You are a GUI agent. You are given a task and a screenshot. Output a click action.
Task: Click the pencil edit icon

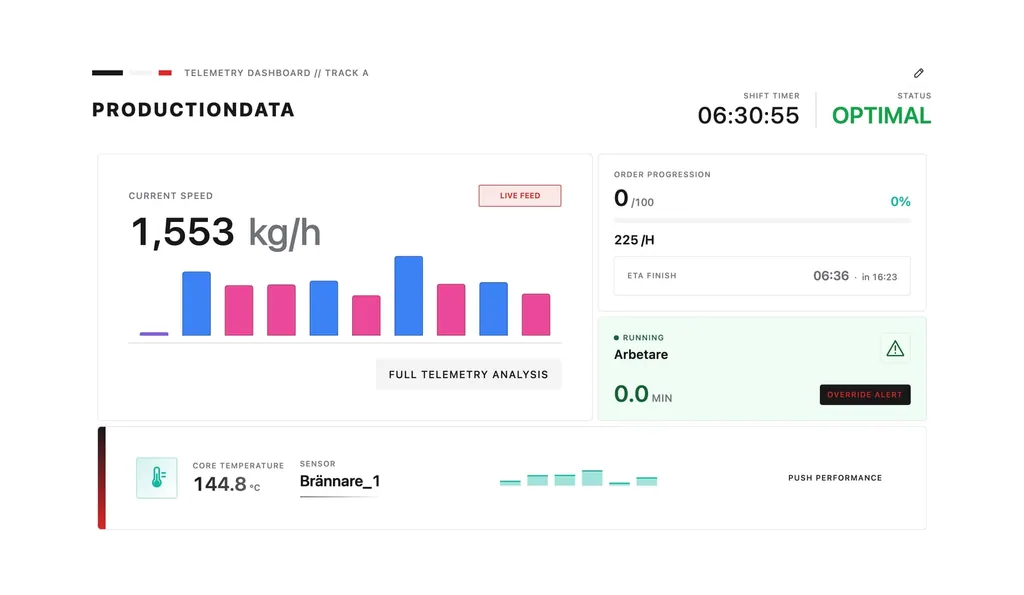918,73
